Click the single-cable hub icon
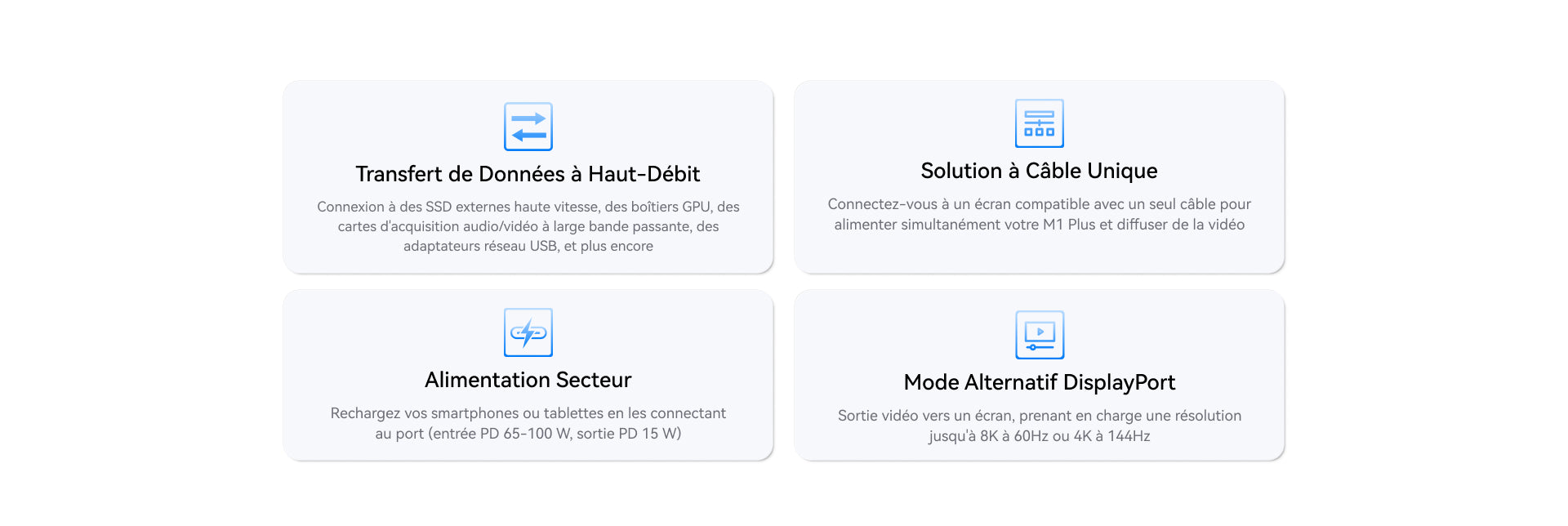 click(x=1039, y=123)
